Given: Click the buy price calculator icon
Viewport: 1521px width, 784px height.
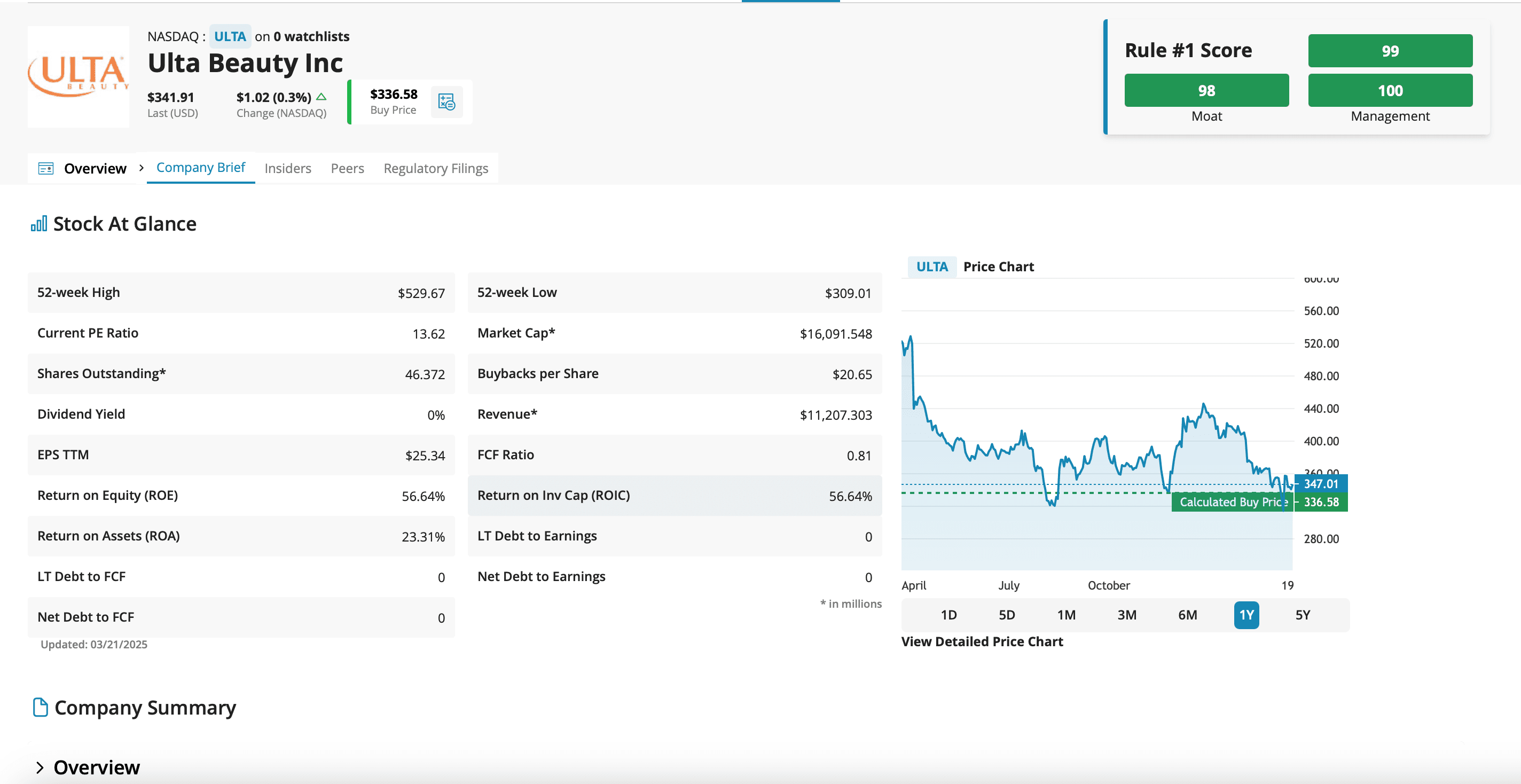Looking at the screenshot, I should click(446, 101).
